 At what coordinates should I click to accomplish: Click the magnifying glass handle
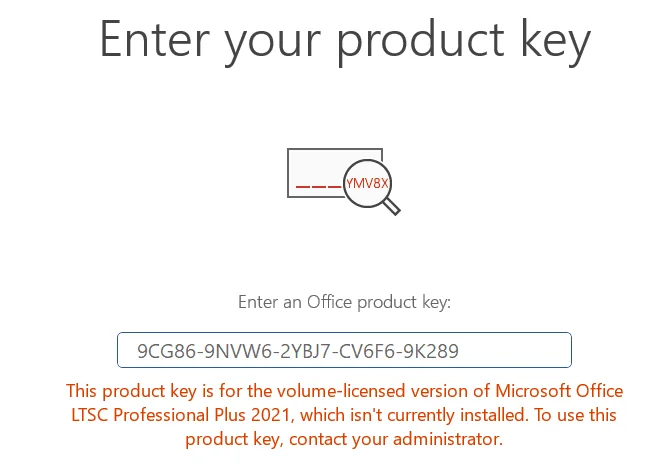coord(392,207)
